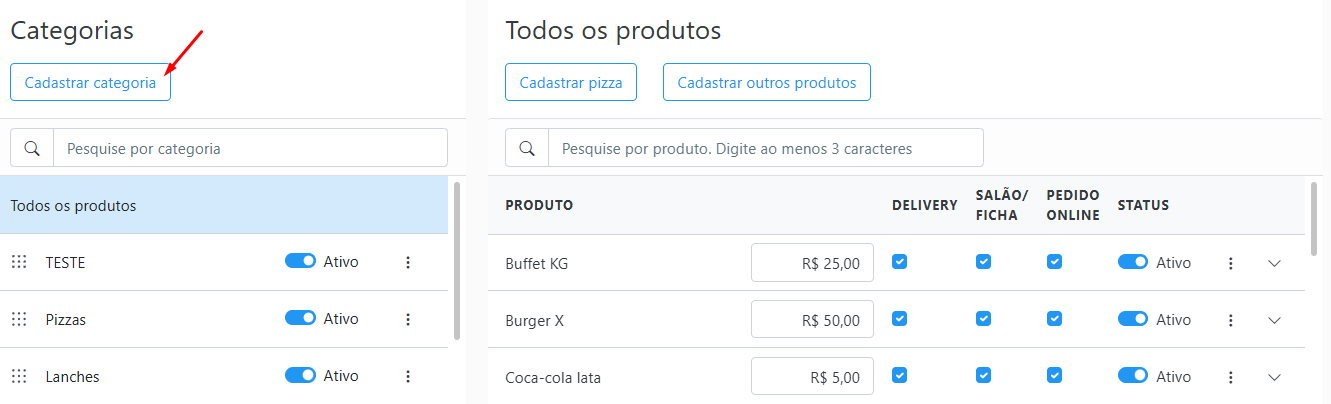Expand the Coca-cola lata row chevron

(1274, 377)
